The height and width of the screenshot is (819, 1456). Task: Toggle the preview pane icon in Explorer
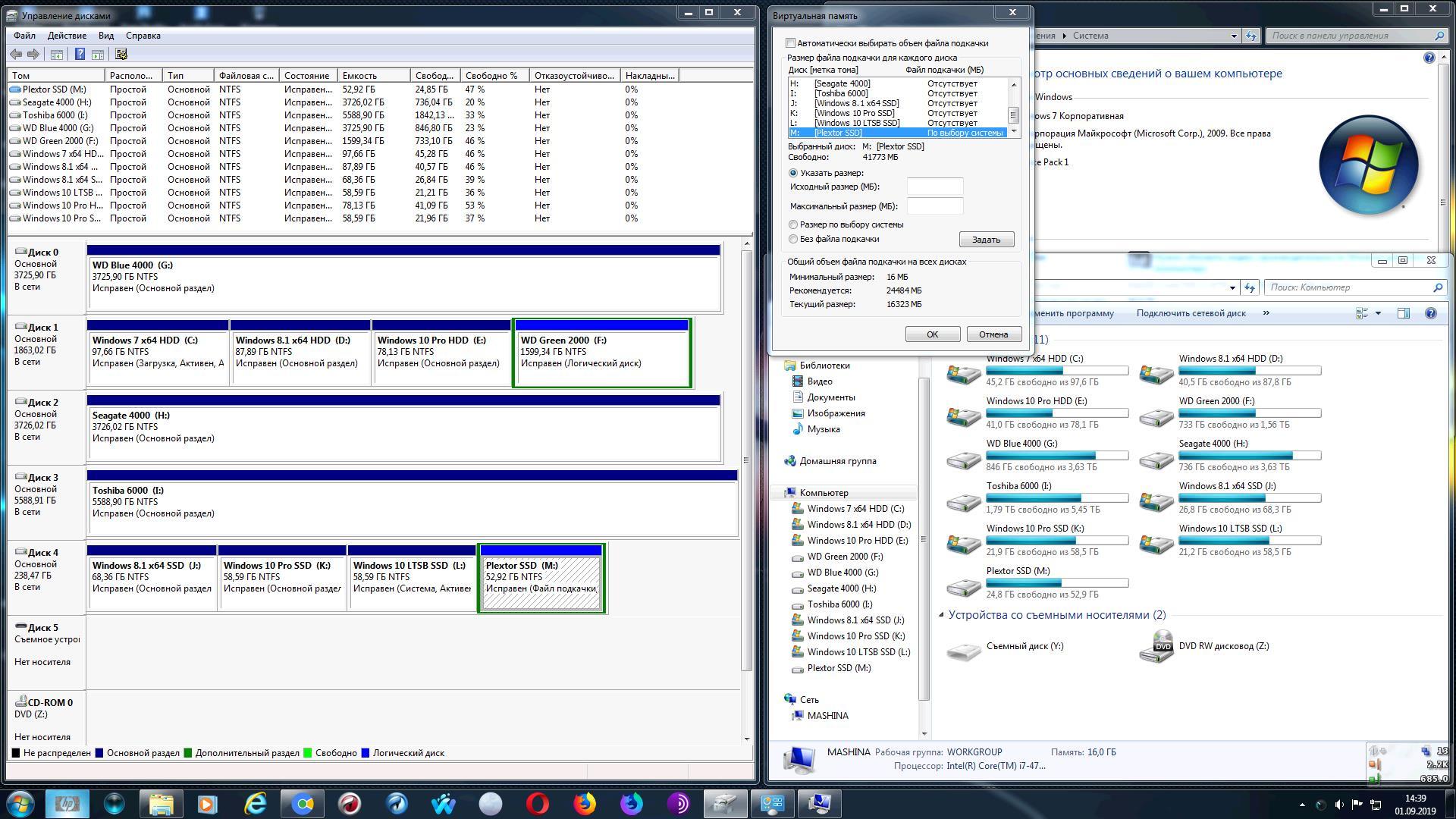click(1403, 313)
